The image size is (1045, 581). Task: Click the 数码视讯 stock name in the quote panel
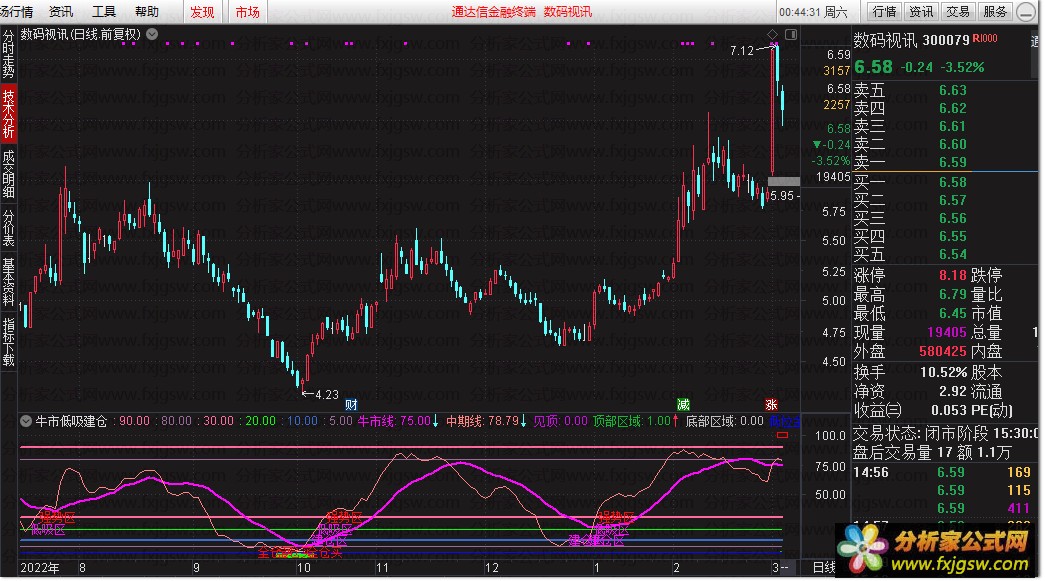pos(886,40)
